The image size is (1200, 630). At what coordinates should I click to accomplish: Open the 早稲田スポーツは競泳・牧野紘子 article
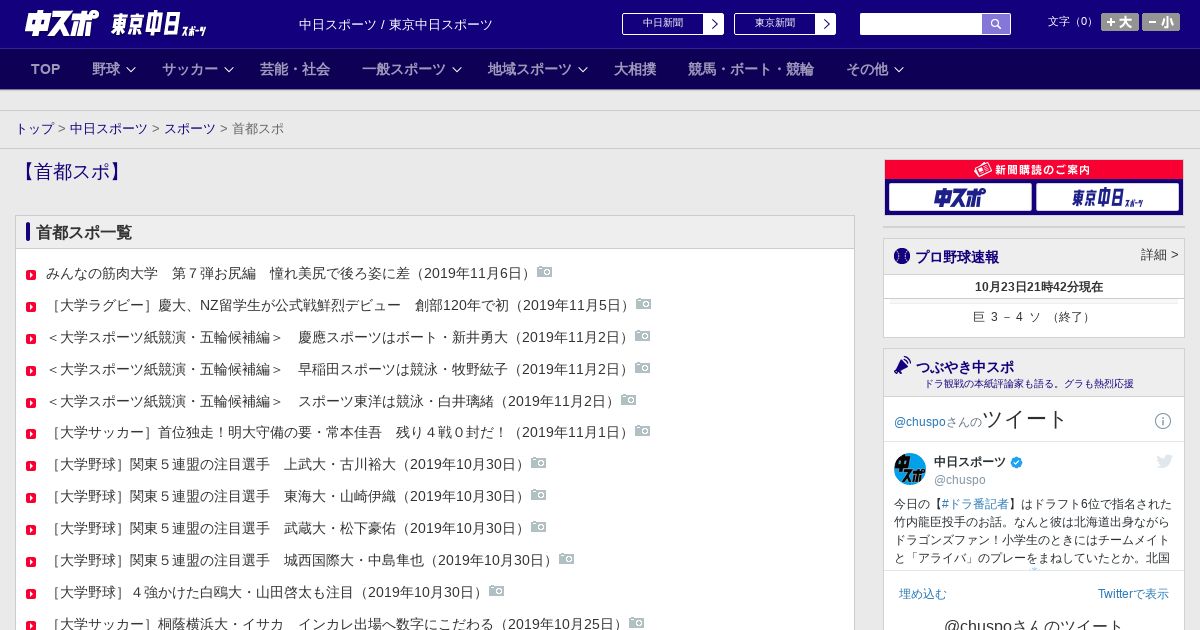pos(339,369)
